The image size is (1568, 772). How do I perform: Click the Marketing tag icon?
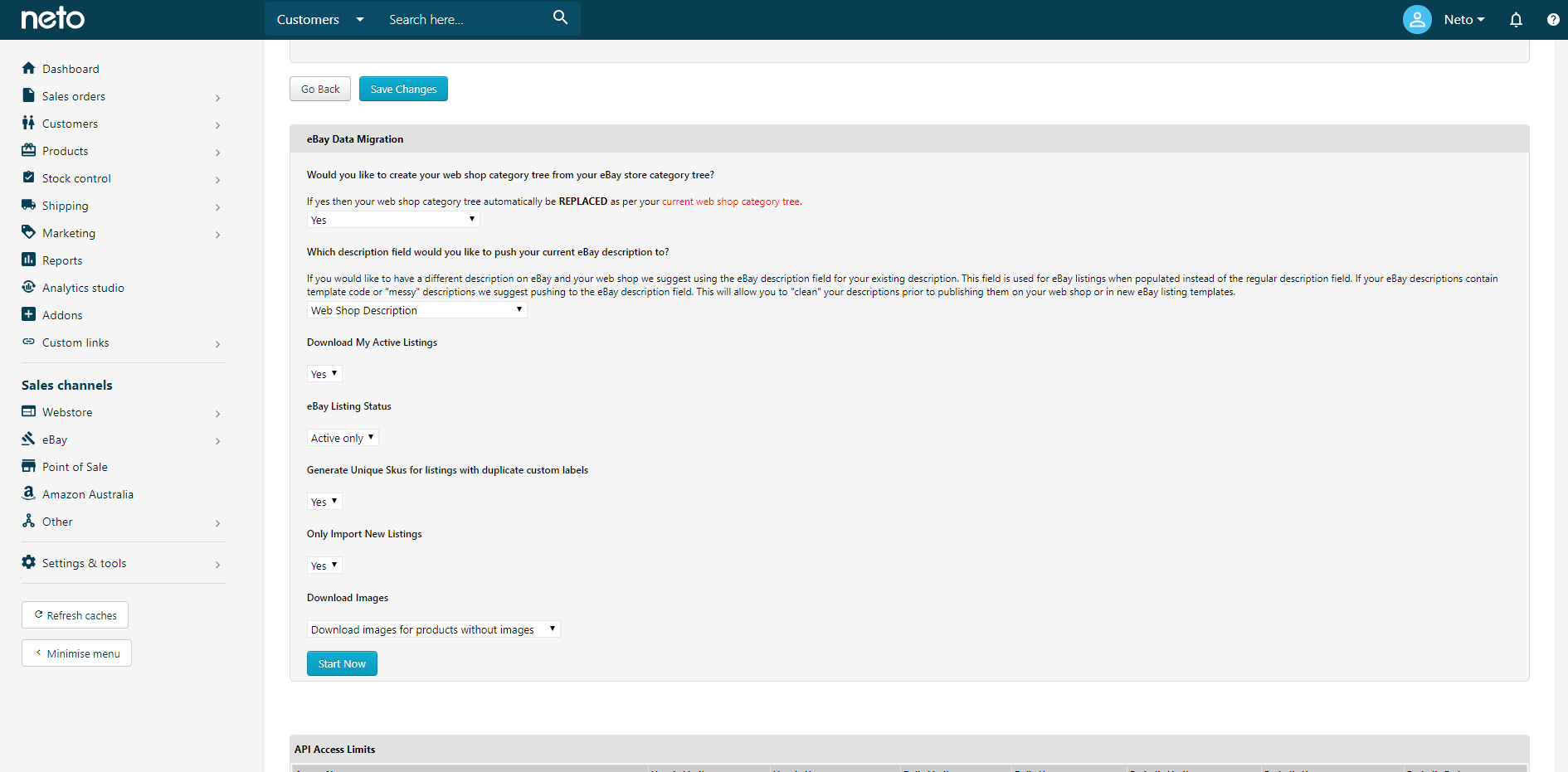click(29, 232)
